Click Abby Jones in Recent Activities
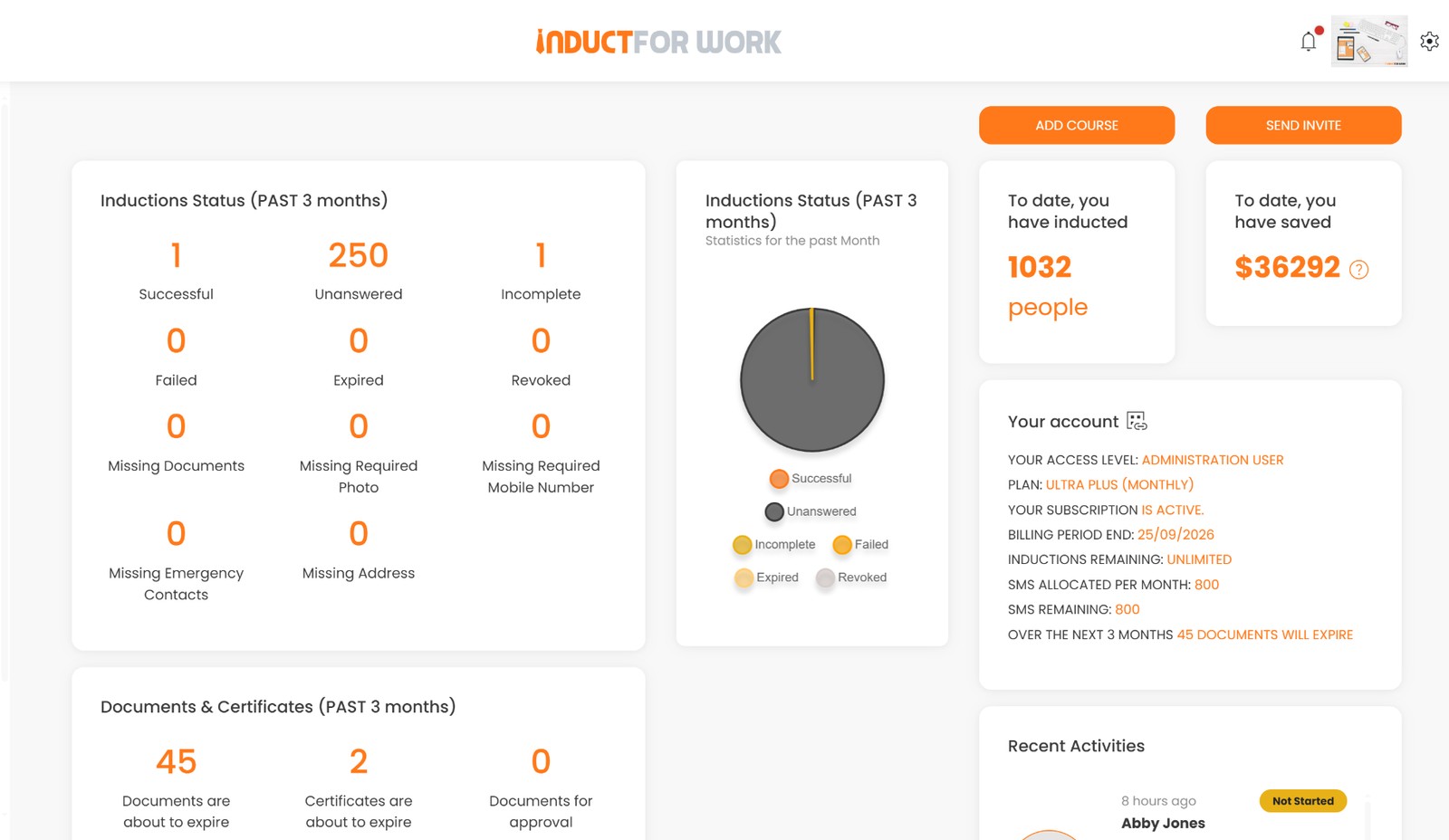This screenshot has width=1449, height=840. pyautogui.click(x=1163, y=824)
